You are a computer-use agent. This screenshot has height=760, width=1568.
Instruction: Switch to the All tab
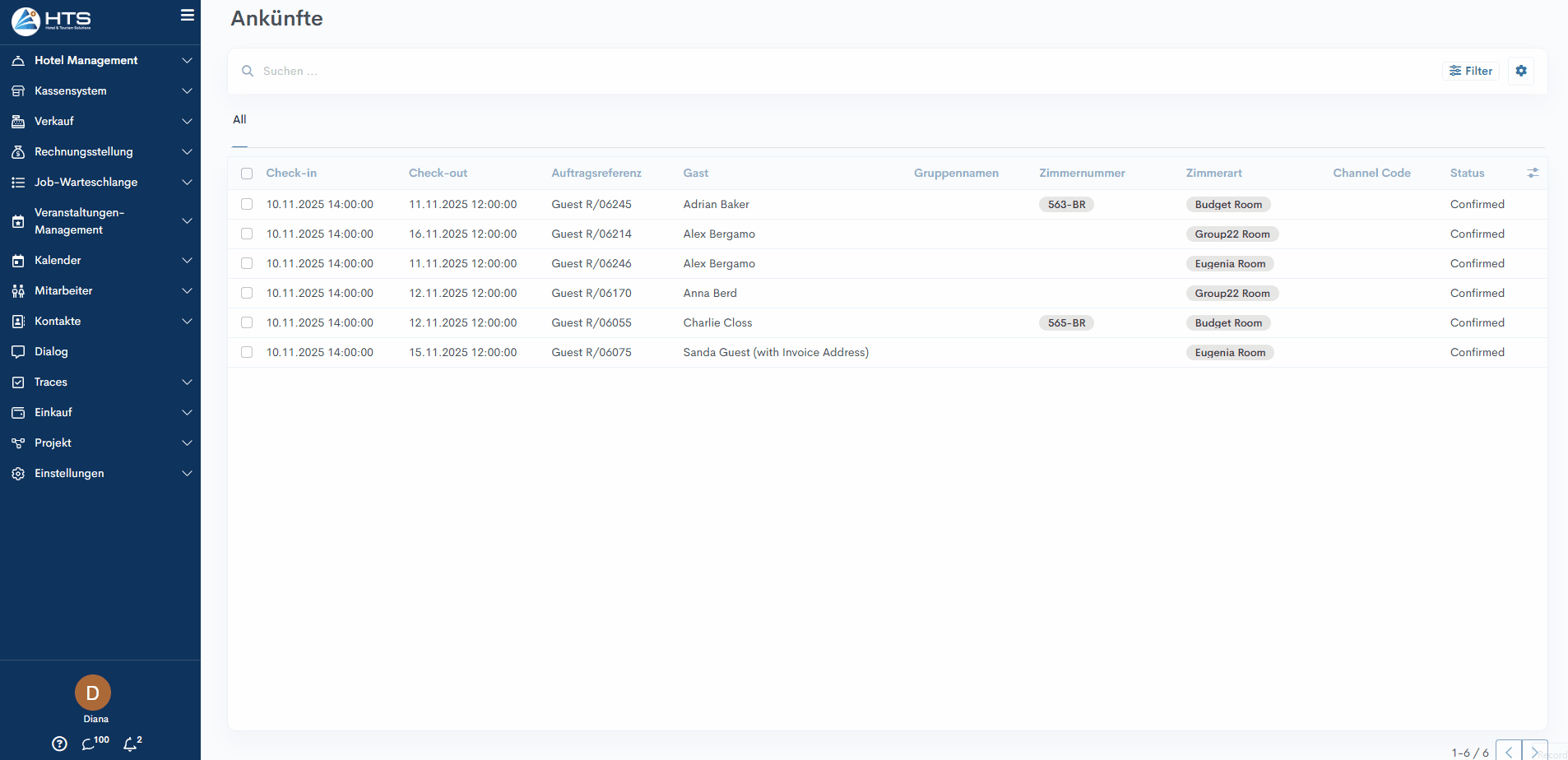[239, 119]
